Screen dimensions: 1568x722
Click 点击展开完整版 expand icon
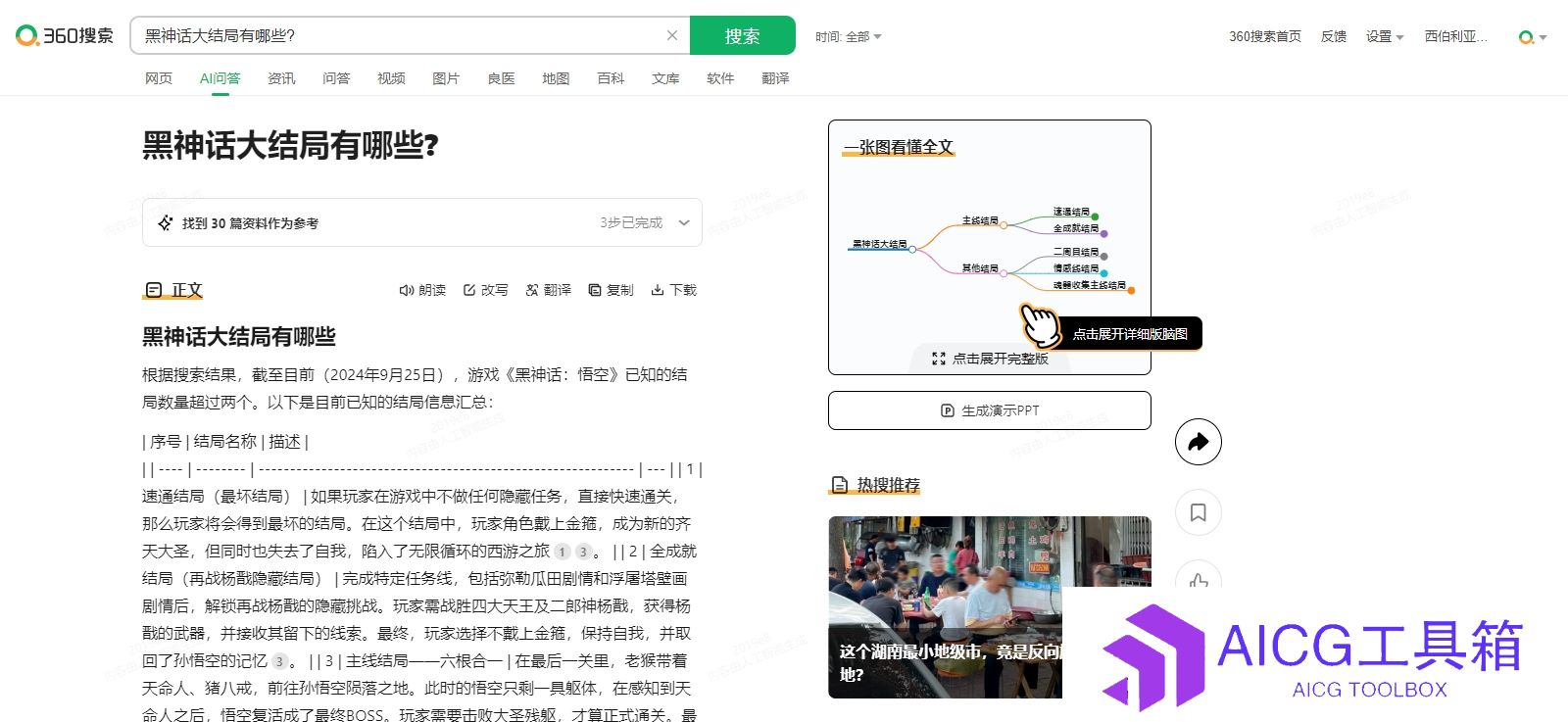(x=939, y=359)
